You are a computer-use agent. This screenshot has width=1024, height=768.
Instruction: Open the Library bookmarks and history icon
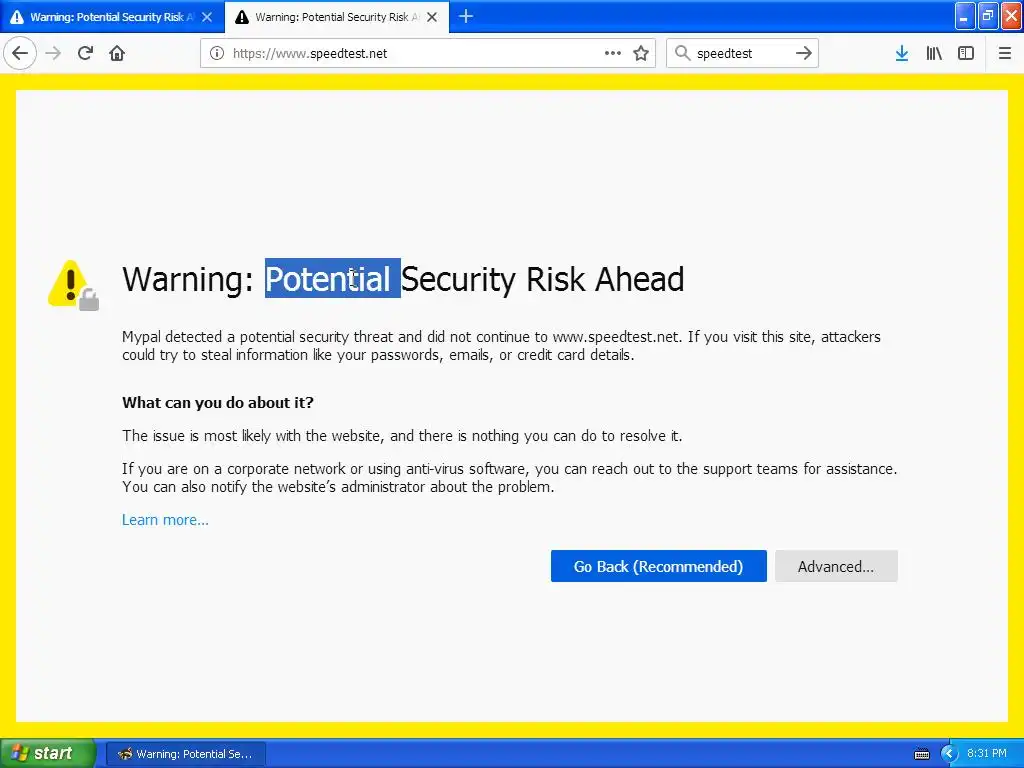point(934,53)
